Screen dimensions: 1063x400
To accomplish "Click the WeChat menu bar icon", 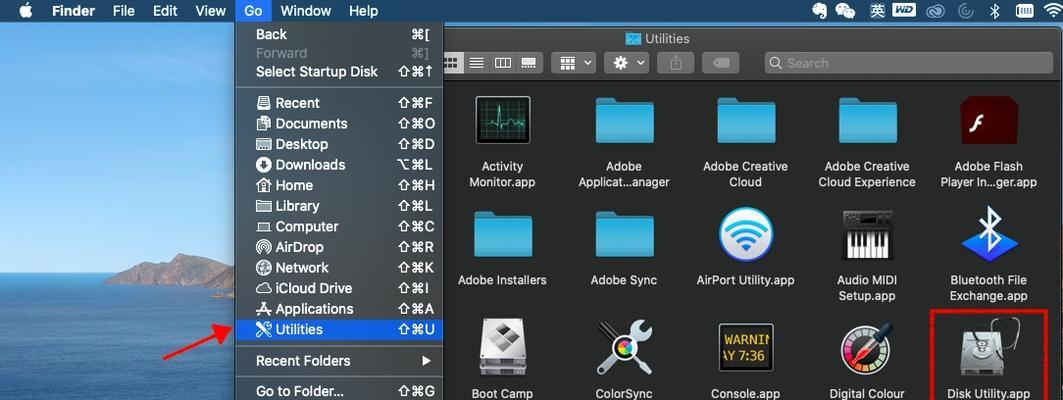I will [x=845, y=11].
